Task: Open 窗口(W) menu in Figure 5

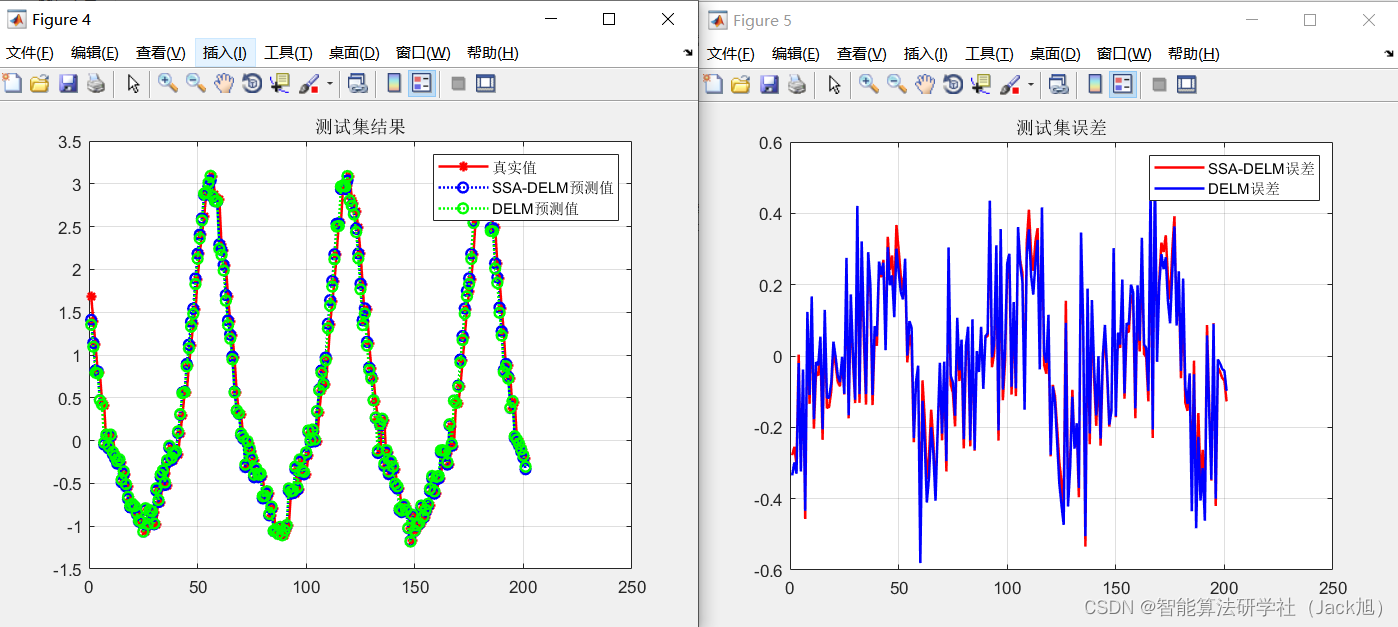Action: pos(1124,53)
